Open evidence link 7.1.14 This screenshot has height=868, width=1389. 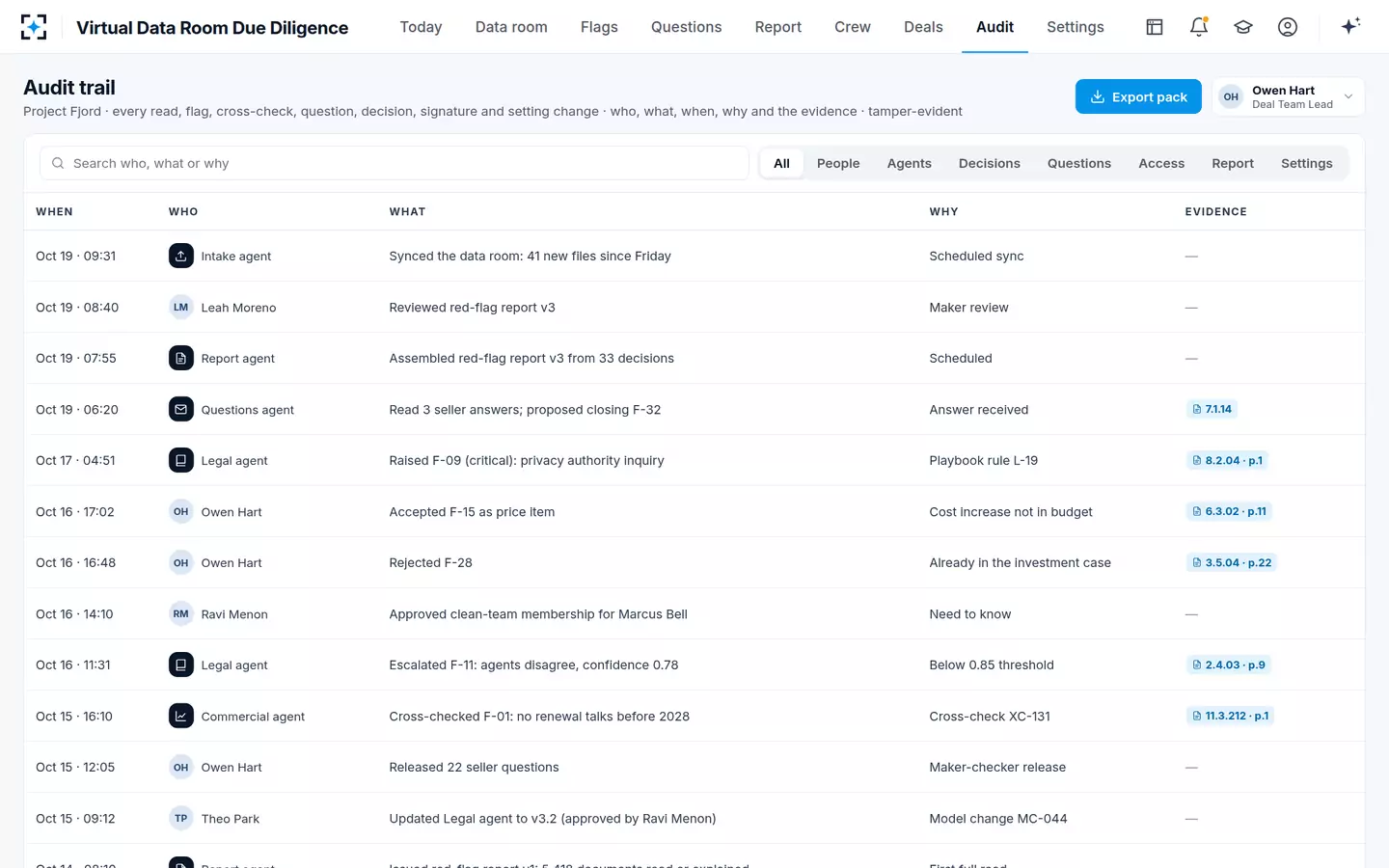[x=1212, y=409]
